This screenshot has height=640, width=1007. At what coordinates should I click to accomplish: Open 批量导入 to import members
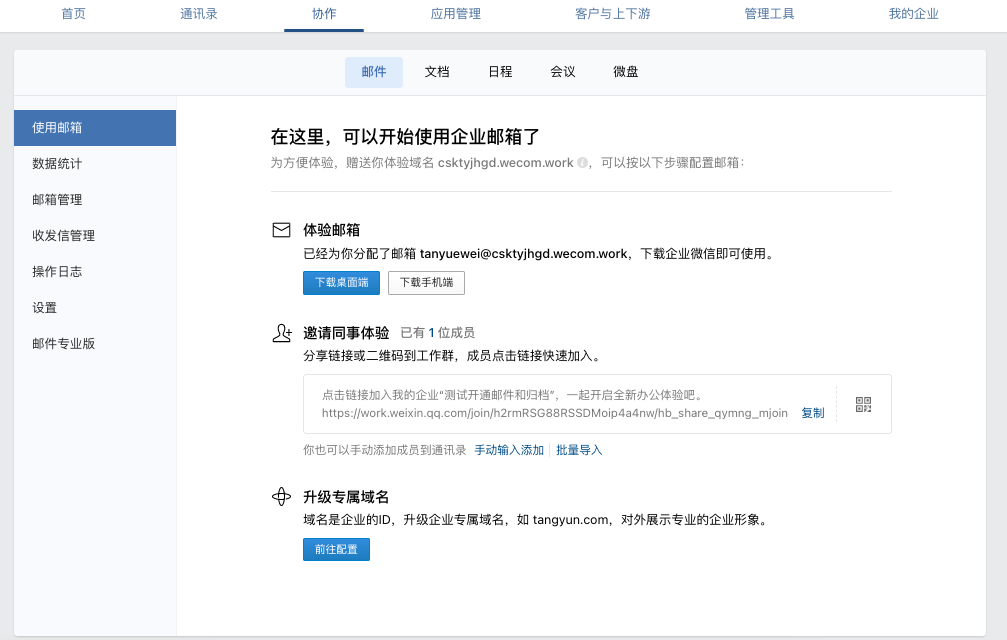[x=579, y=450]
